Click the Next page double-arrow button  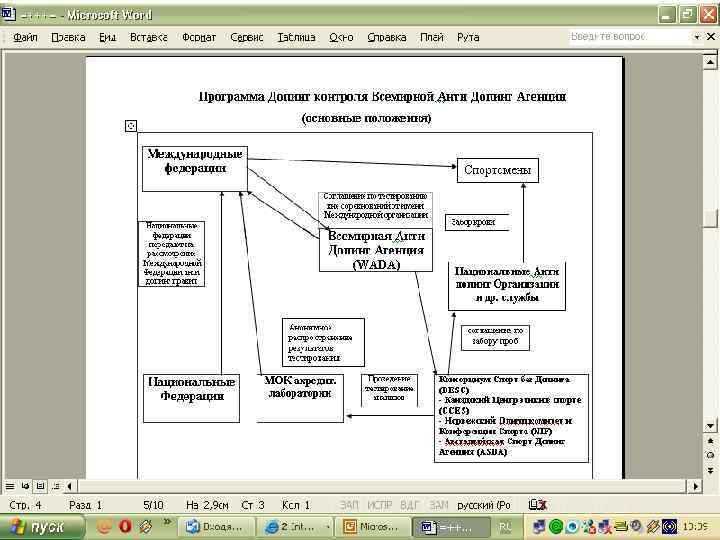710,471
